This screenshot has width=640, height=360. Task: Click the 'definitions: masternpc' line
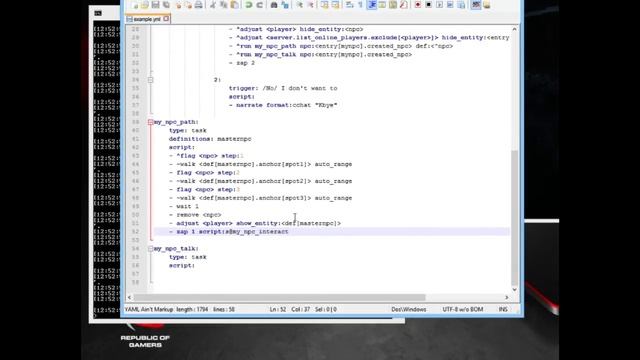point(210,139)
